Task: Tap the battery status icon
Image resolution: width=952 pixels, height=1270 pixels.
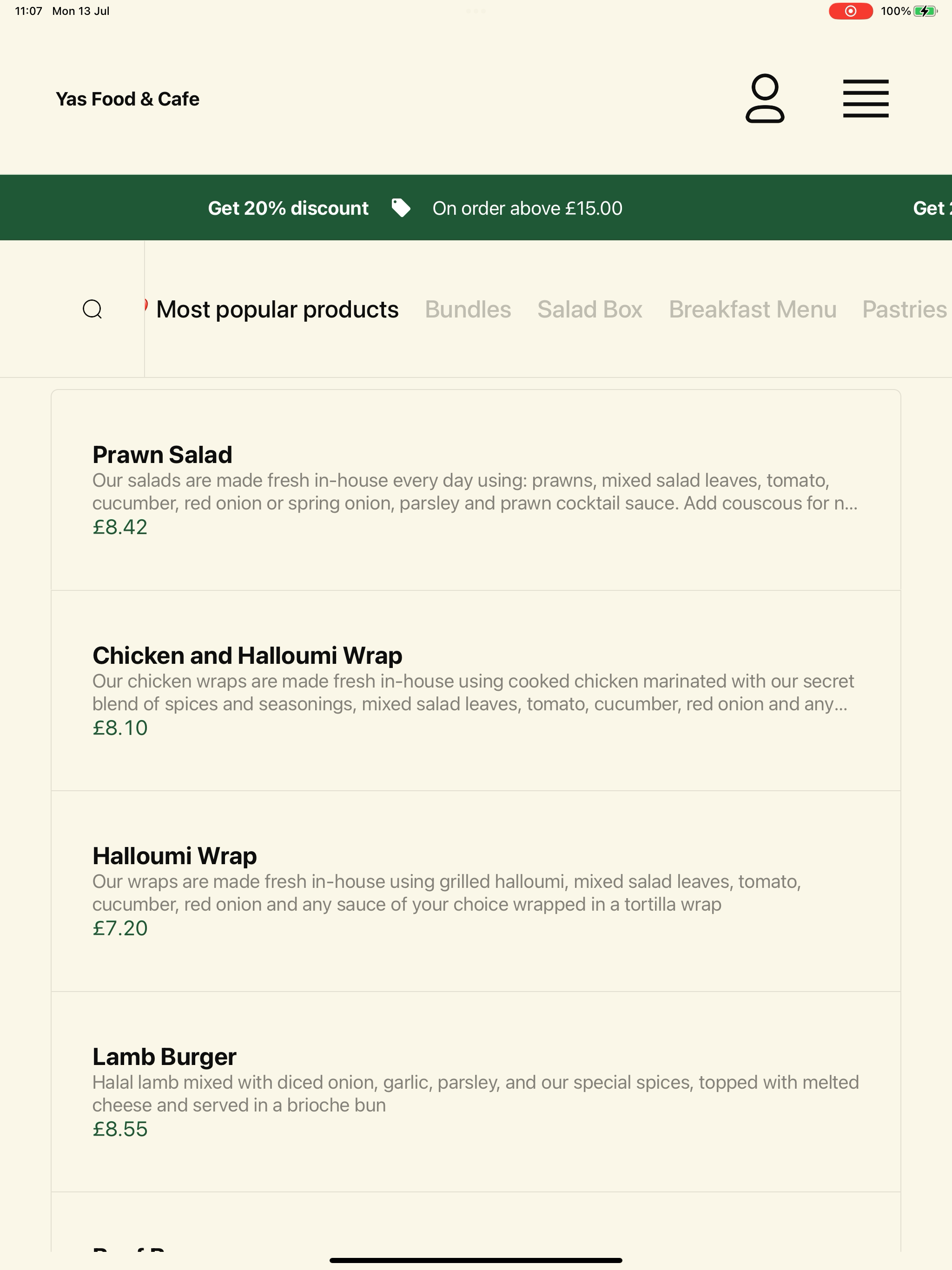Action: [925, 11]
